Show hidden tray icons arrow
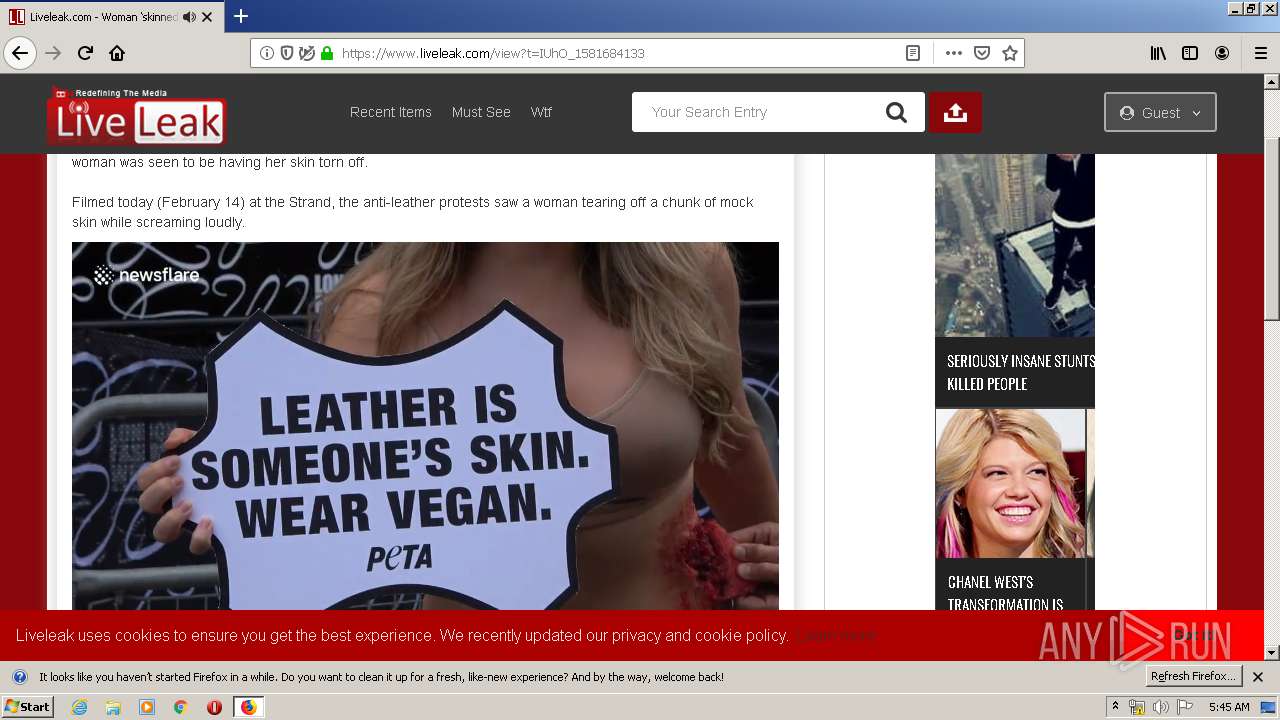1280x720 pixels. (1115, 707)
